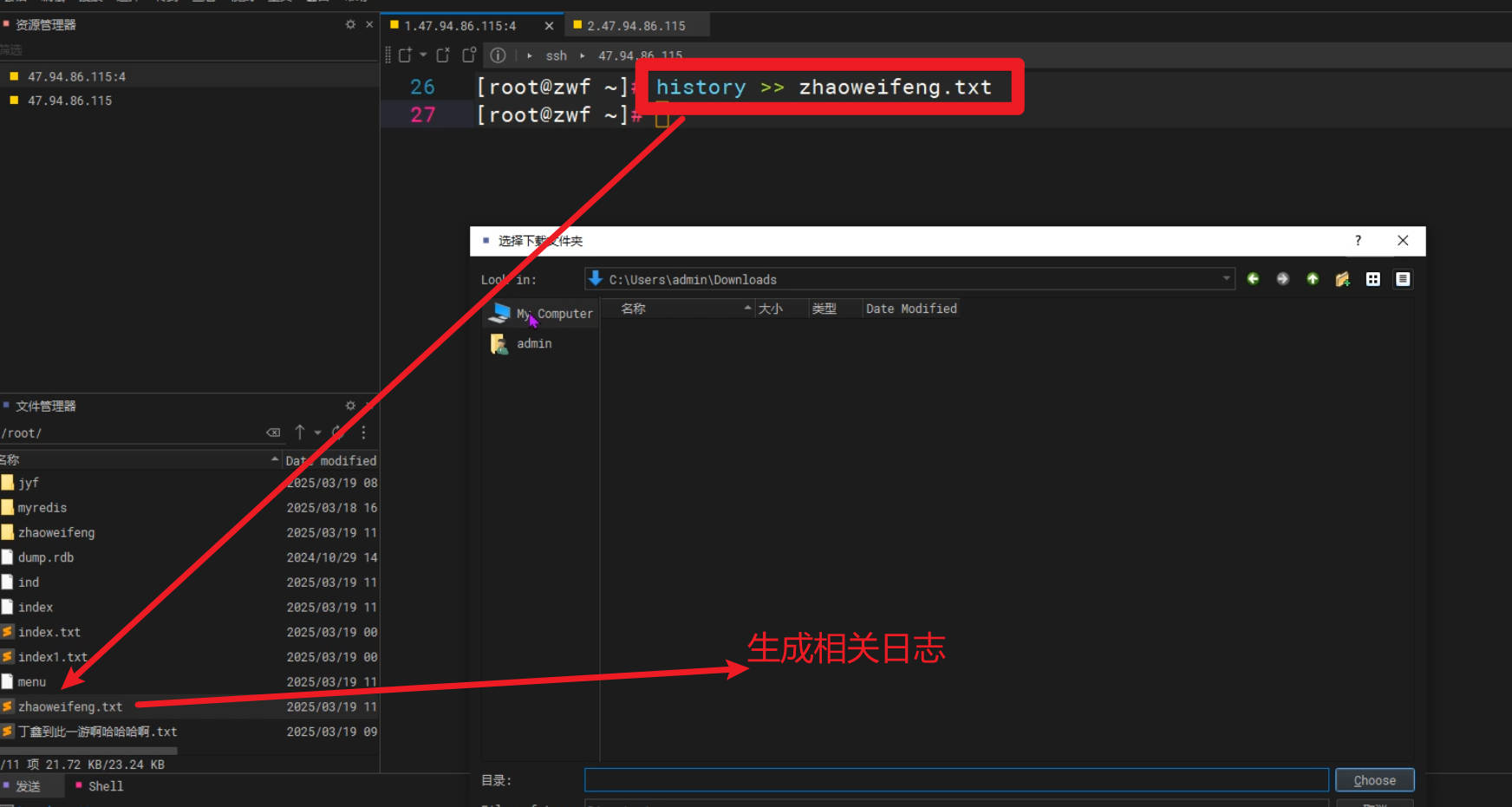
Task: Open file manager more options menu
Action: click(363, 432)
